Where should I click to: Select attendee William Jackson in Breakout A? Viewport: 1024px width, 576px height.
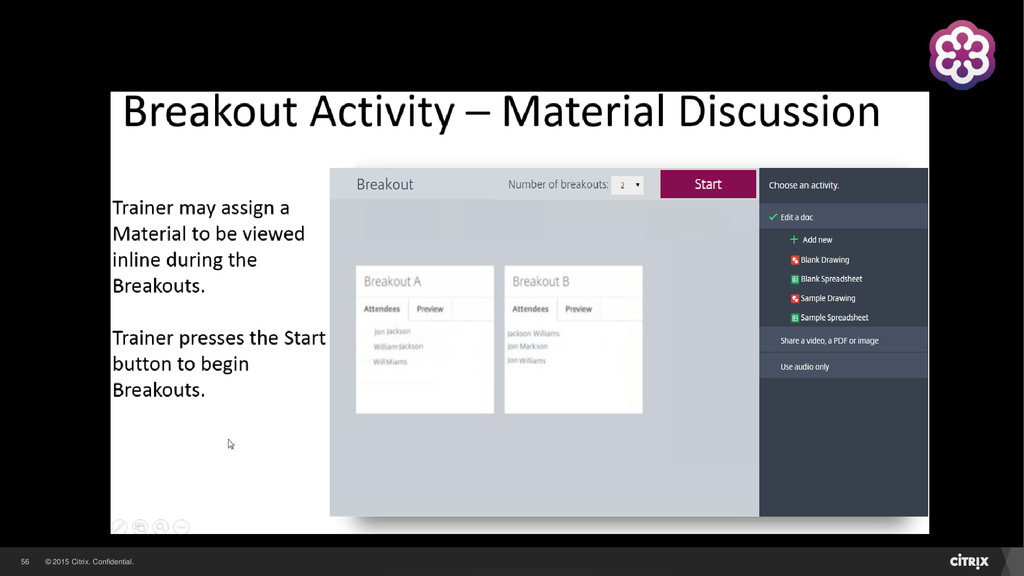point(398,347)
